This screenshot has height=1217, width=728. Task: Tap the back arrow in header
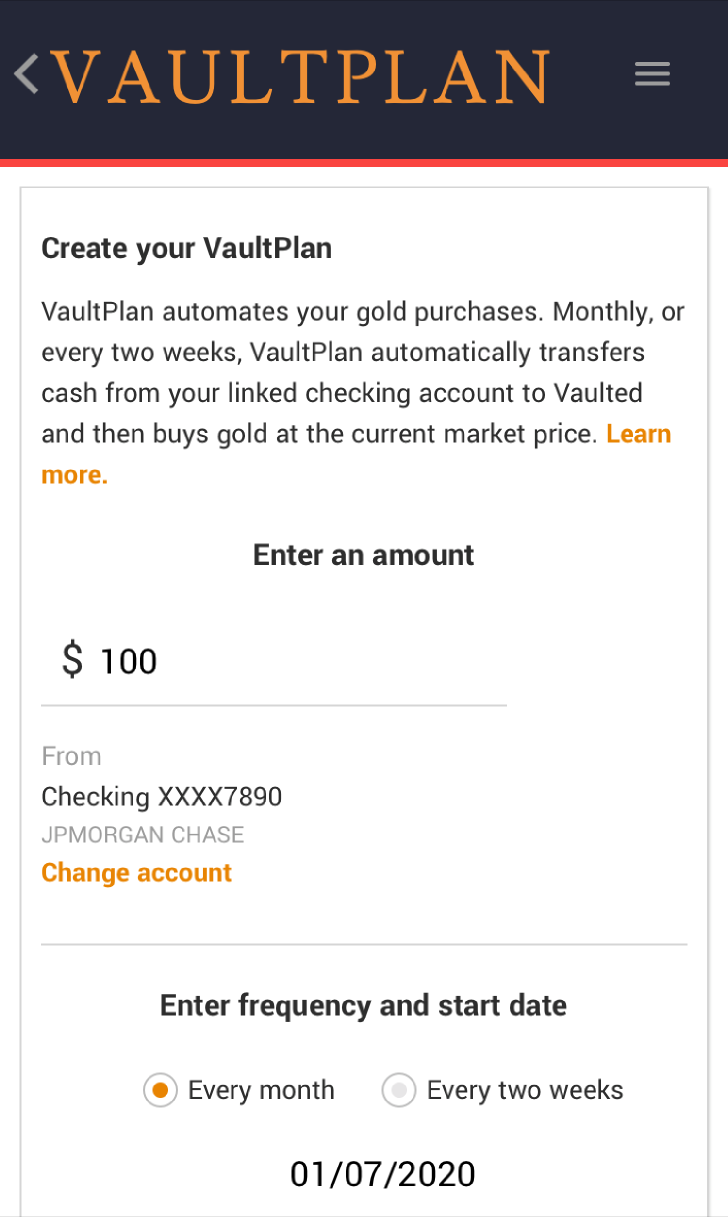pos(27,75)
